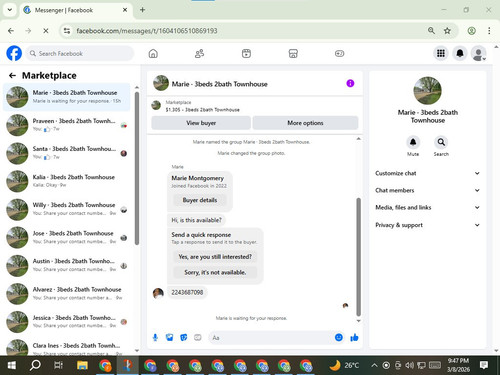Click the message thread scrollbar
The image size is (500, 375).
click(x=359, y=257)
